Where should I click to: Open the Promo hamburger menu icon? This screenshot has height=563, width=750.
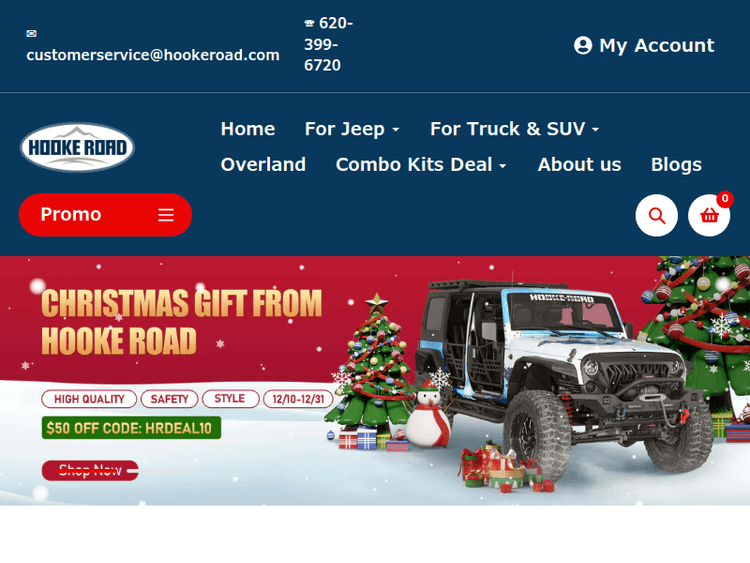click(165, 215)
